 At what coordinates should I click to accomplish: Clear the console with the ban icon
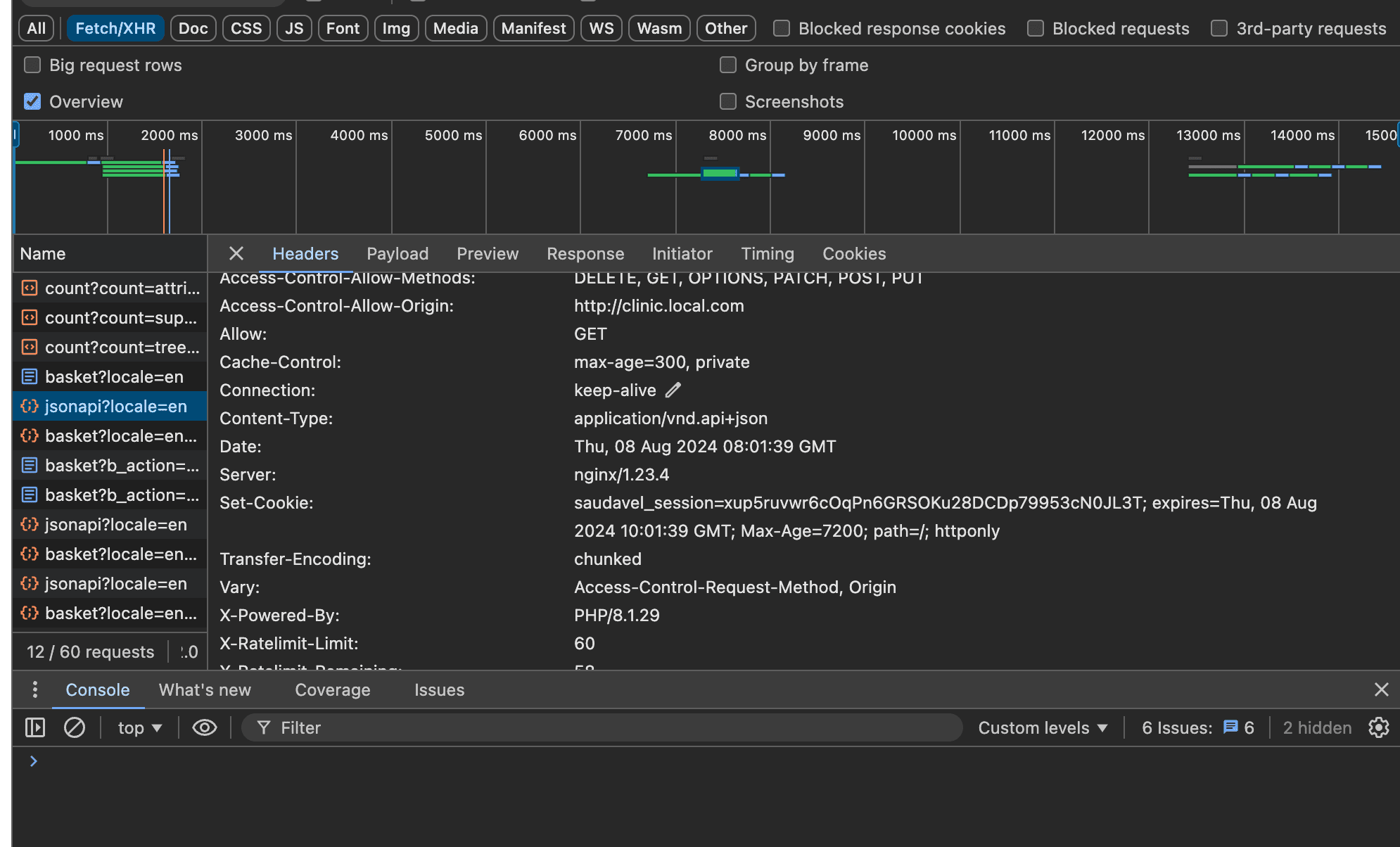point(75,727)
